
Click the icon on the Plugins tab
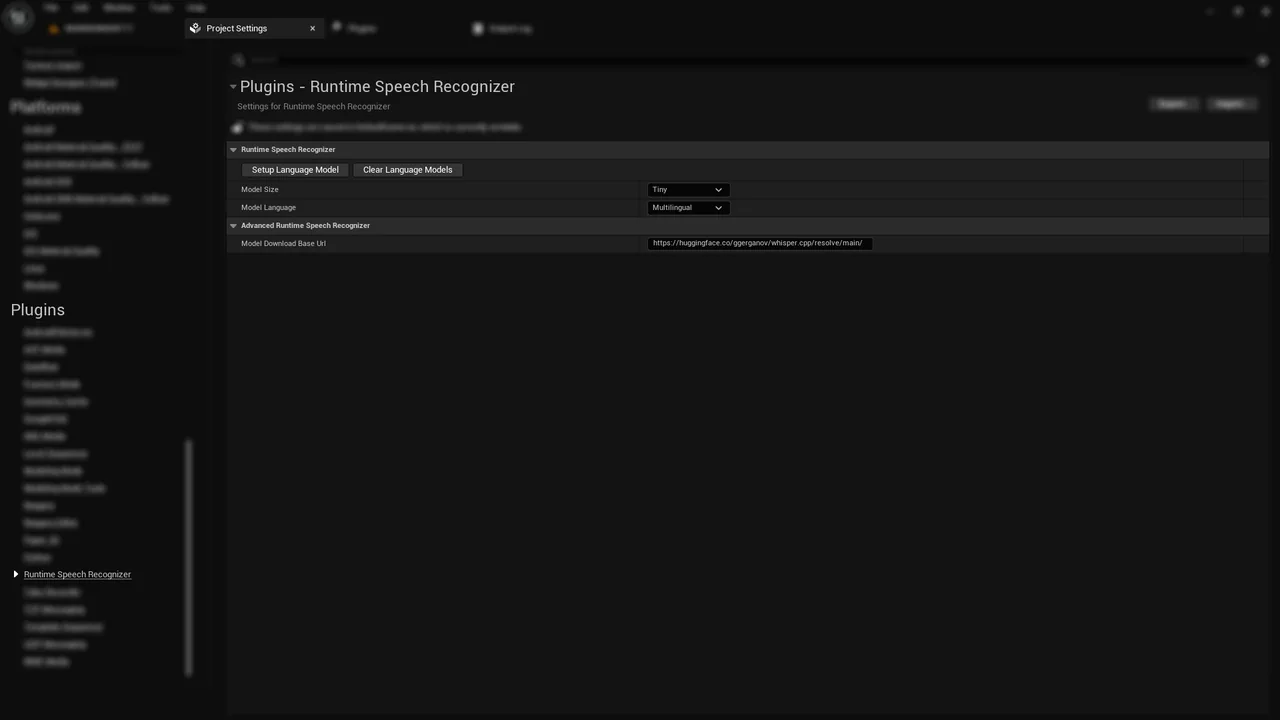click(337, 28)
